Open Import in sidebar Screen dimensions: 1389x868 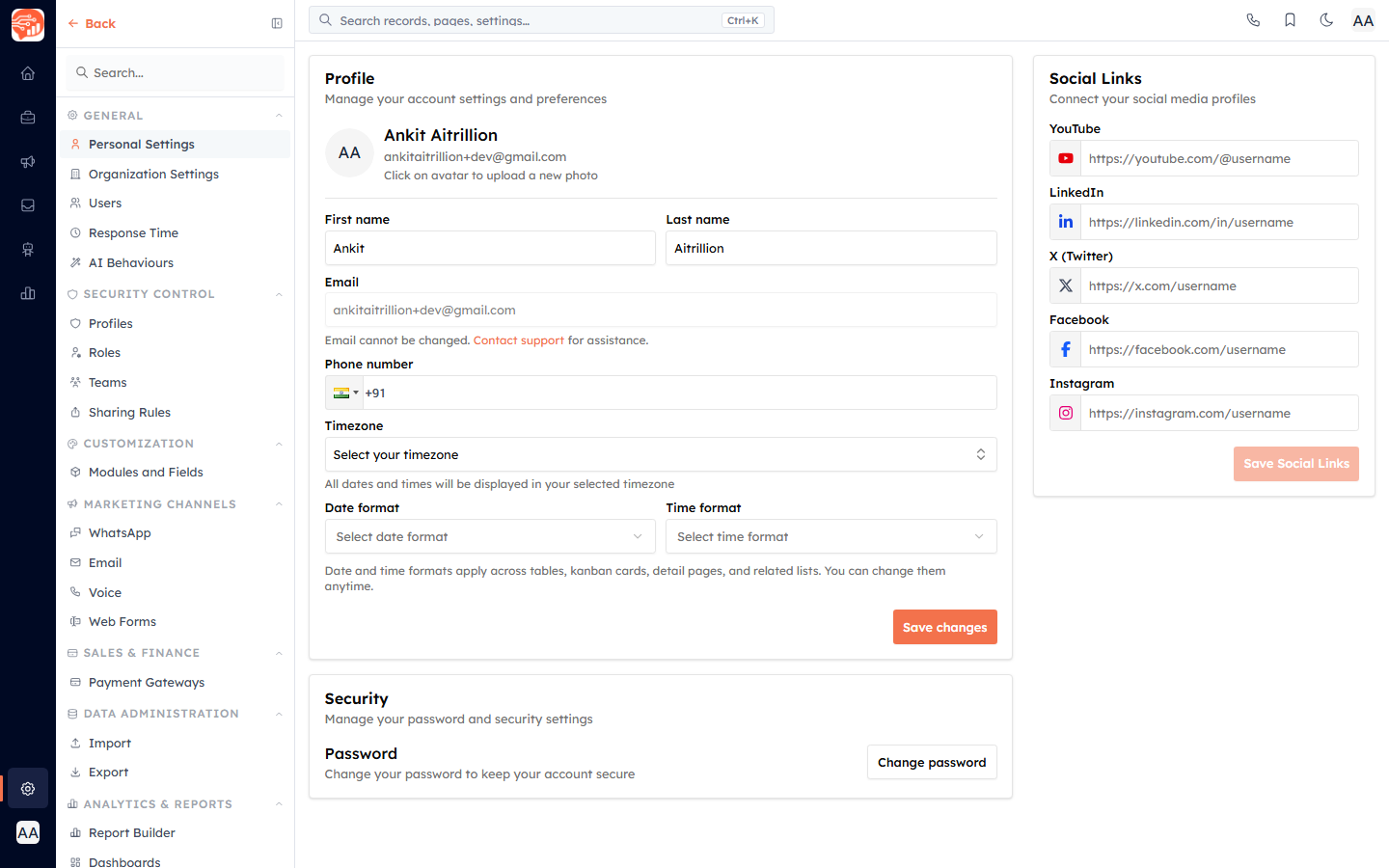click(175, 744)
